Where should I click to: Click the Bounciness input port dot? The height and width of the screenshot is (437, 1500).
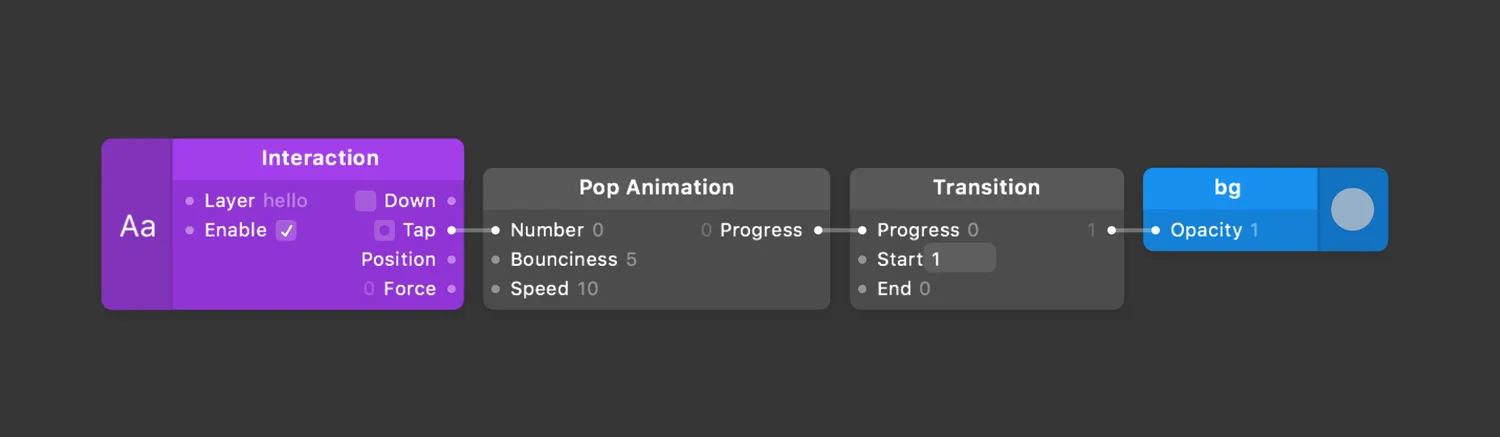coord(495,259)
